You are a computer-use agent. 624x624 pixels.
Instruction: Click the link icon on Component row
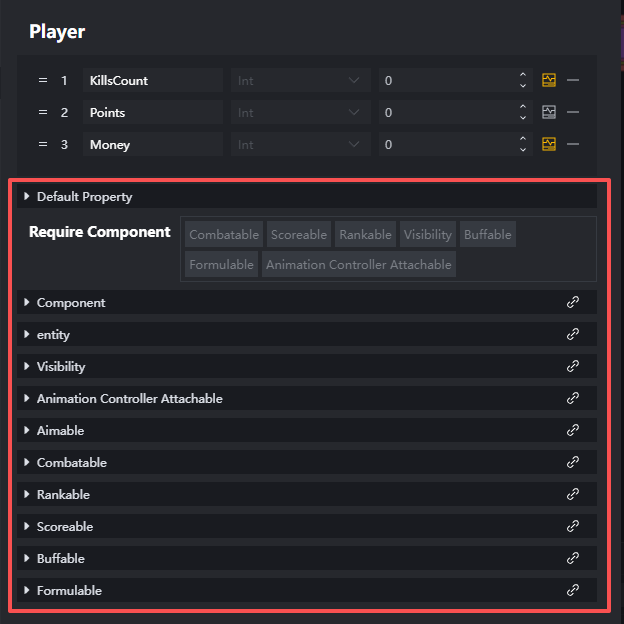click(573, 302)
